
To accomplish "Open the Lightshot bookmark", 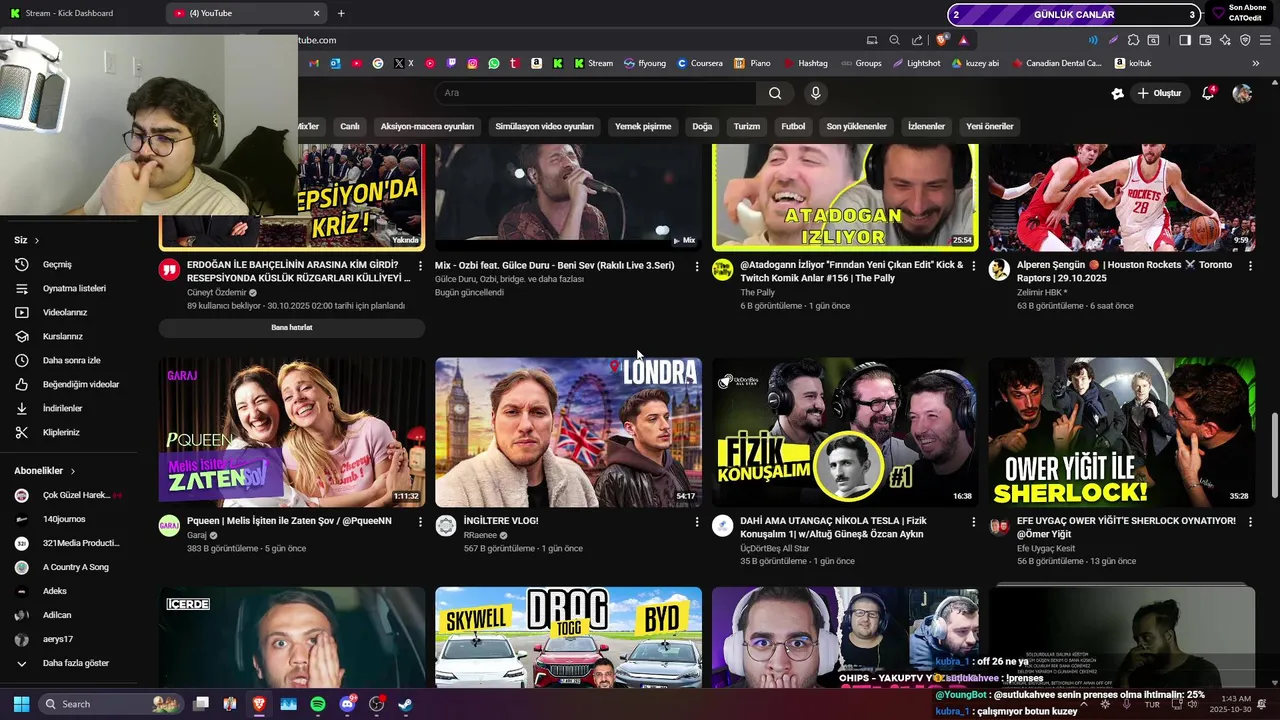I will point(917,63).
